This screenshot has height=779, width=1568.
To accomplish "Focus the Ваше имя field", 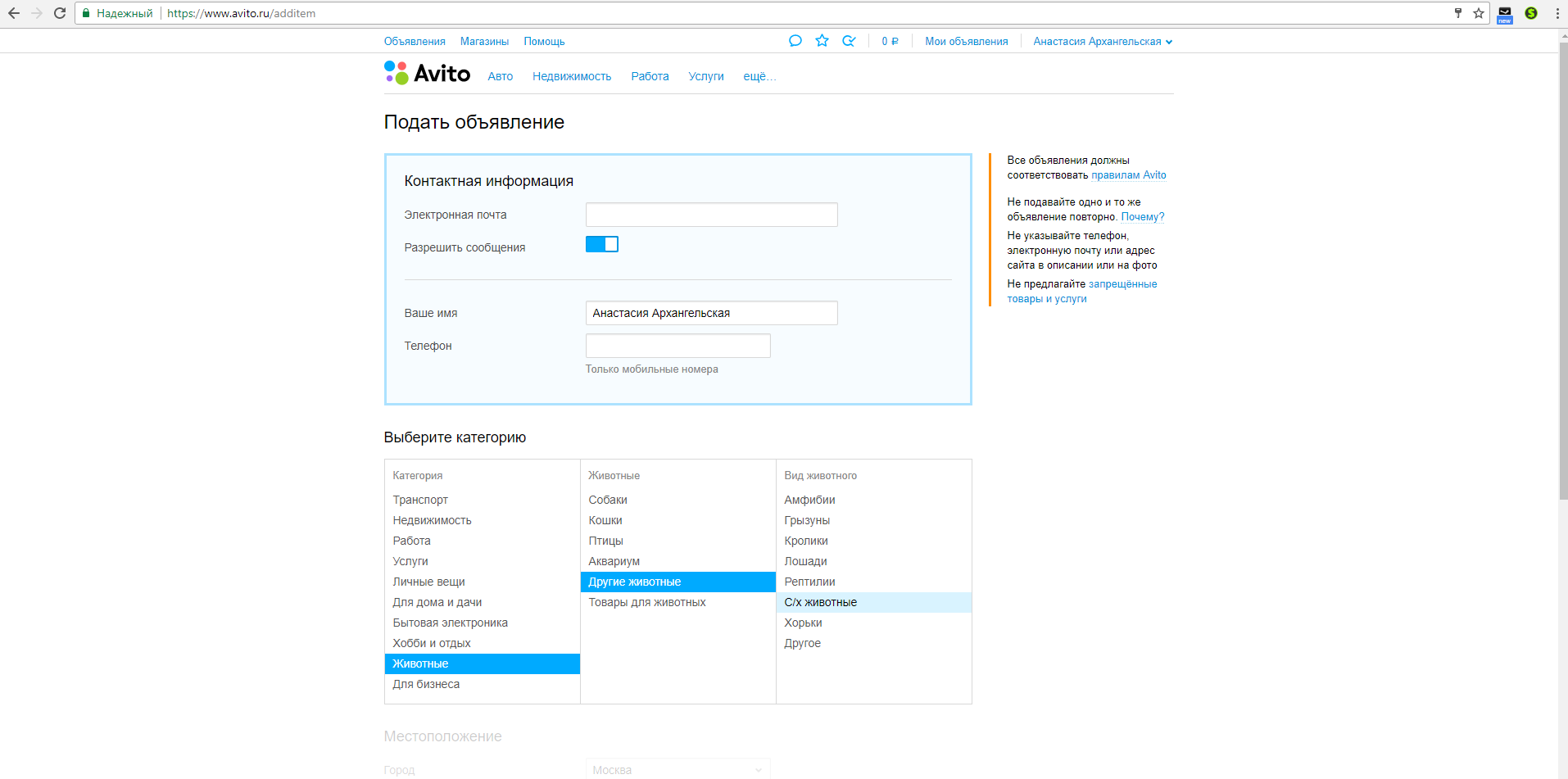I will pyautogui.click(x=712, y=313).
